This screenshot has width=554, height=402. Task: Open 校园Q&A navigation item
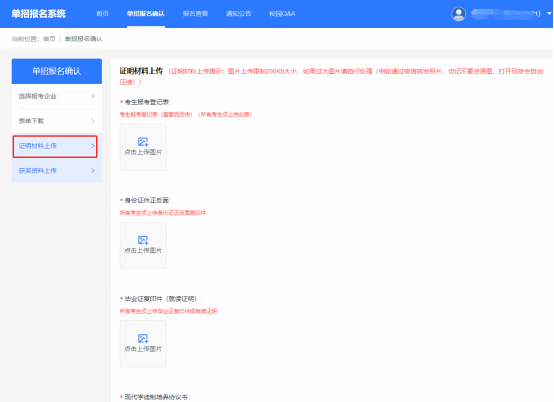282,14
